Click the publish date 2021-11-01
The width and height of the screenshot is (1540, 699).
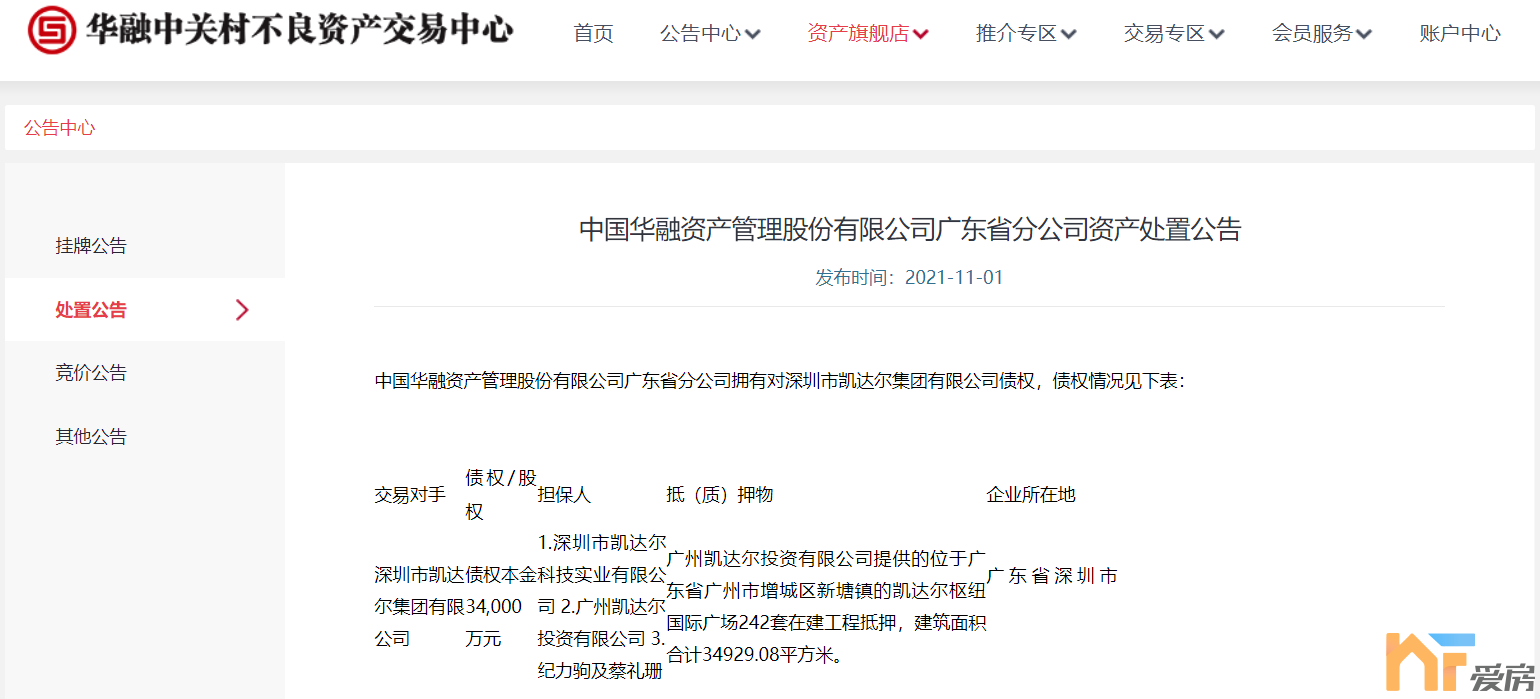point(954,277)
